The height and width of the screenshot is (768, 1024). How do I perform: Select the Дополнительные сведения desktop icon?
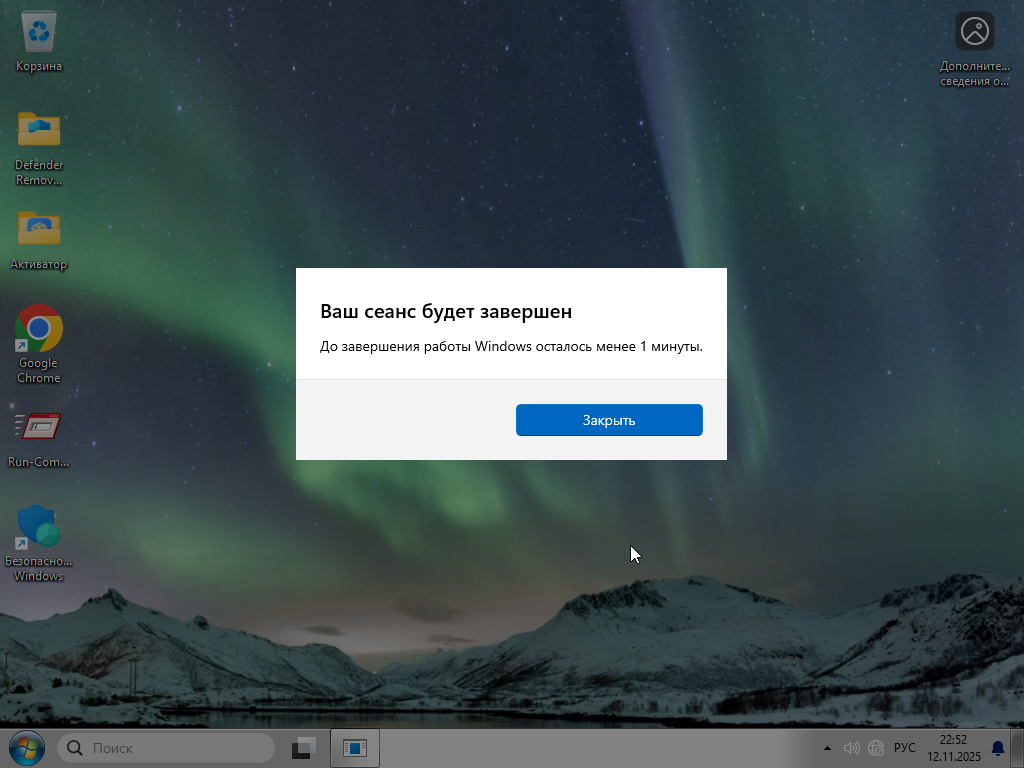(x=974, y=33)
